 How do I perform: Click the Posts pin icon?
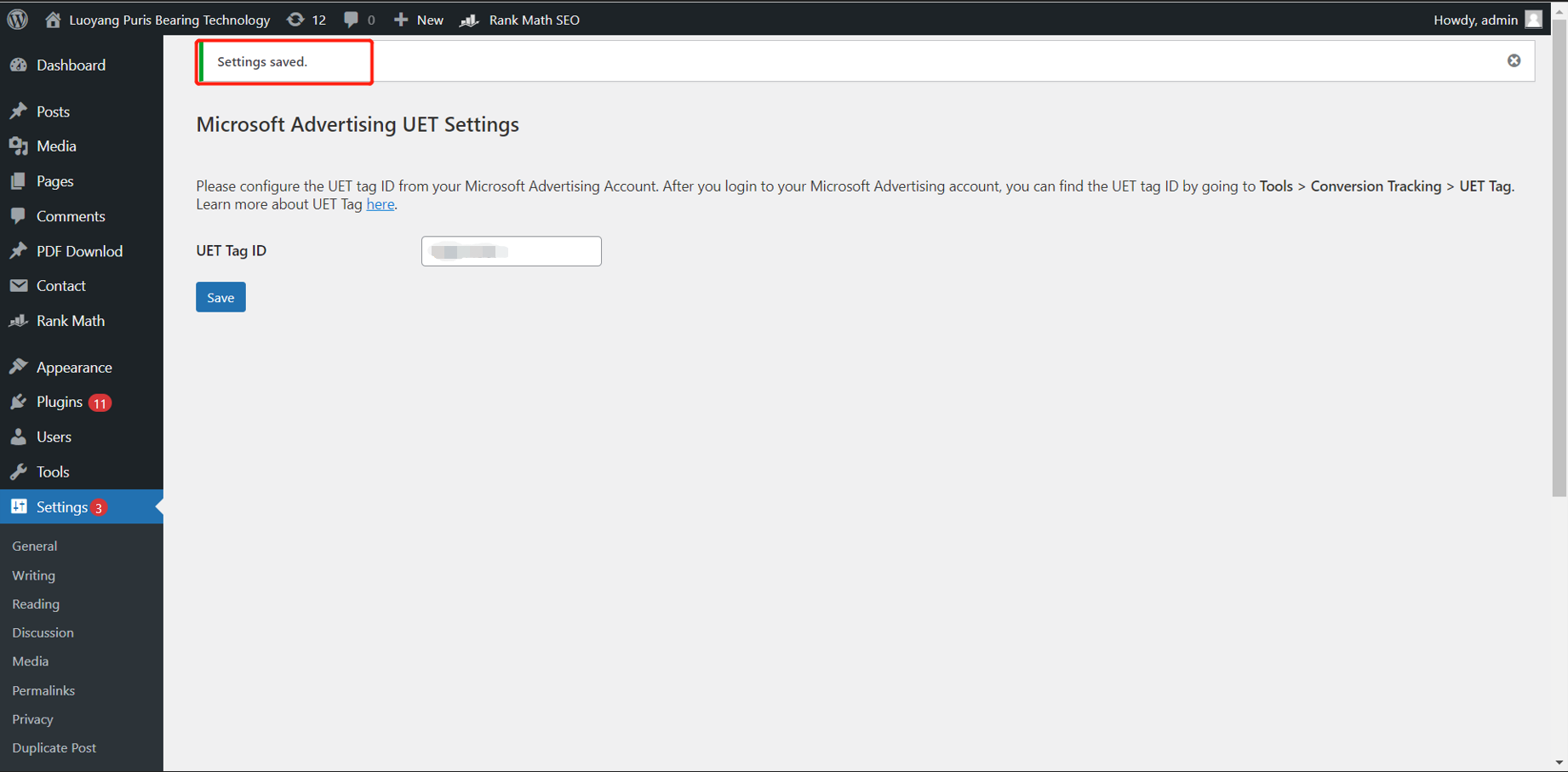coord(18,112)
